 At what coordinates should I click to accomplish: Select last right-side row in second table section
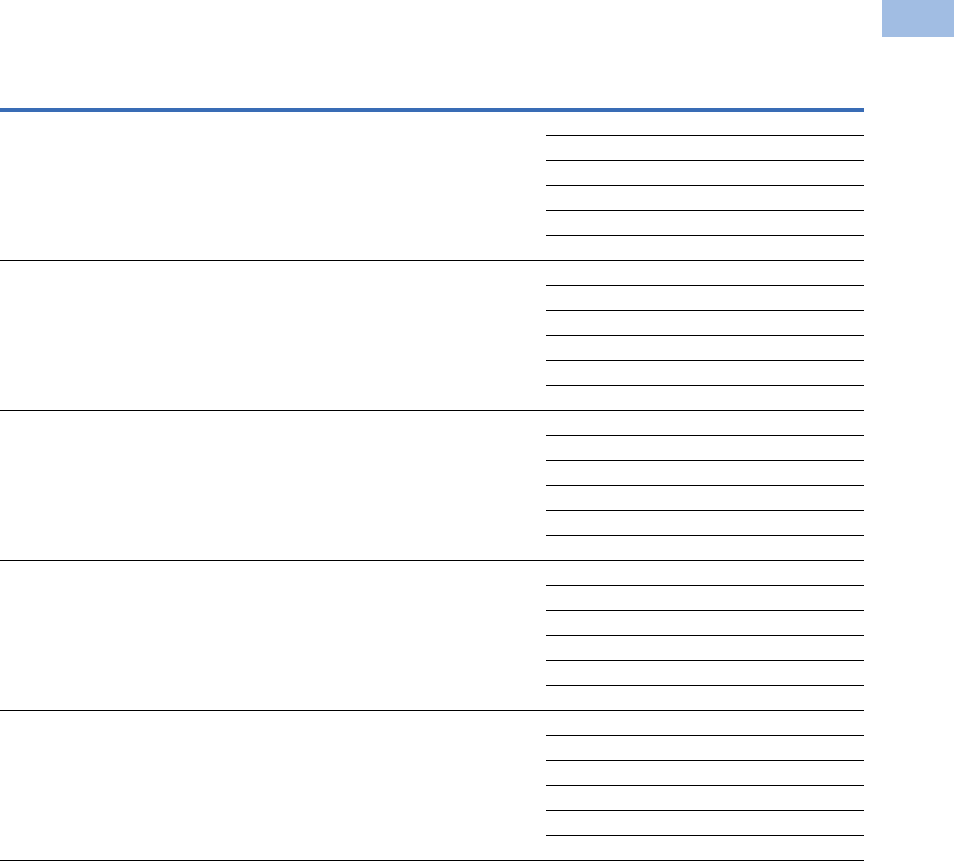704,398
